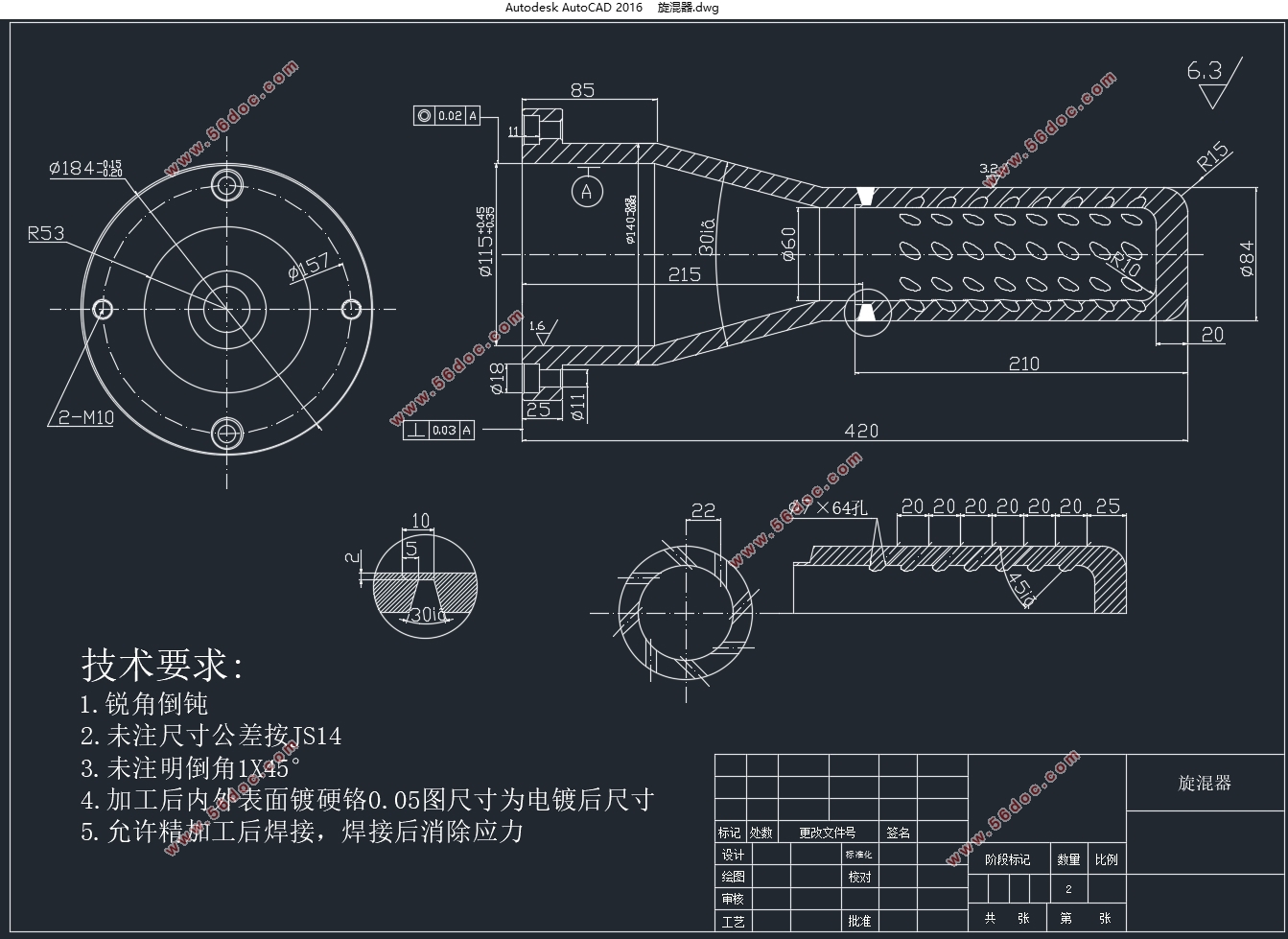
Task: Select the 2-M10 thread callout
Action: (x=85, y=417)
